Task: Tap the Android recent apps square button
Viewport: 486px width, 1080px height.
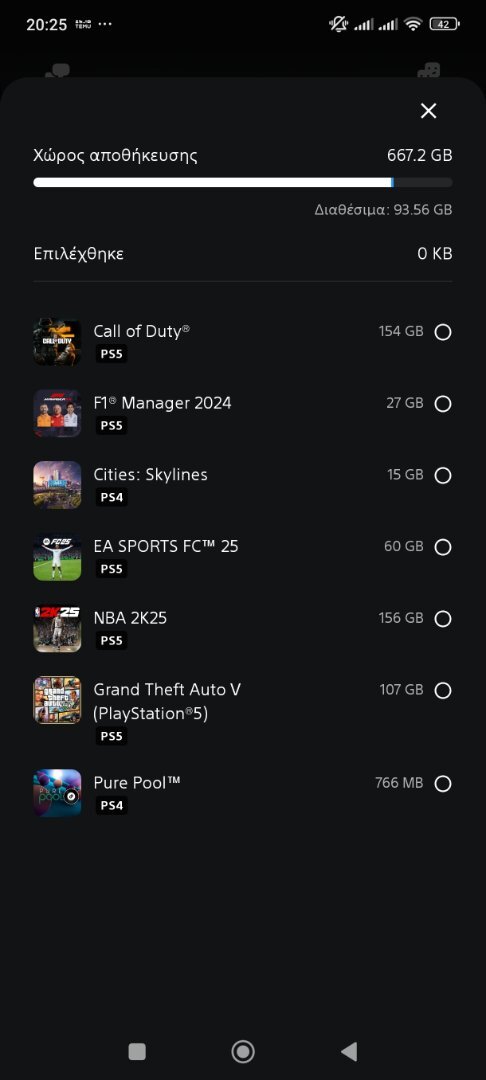Action: (137, 1051)
